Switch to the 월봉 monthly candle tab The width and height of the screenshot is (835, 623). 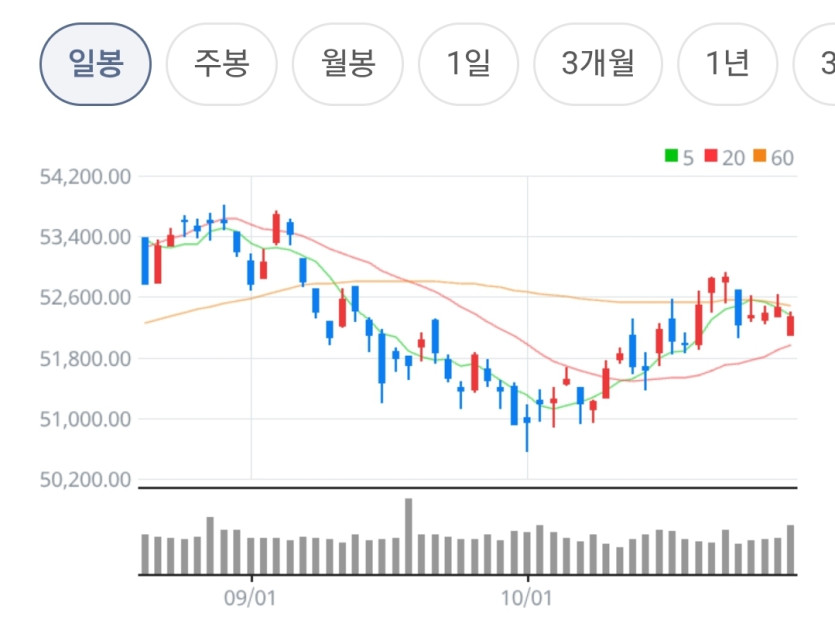click(x=348, y=64)
